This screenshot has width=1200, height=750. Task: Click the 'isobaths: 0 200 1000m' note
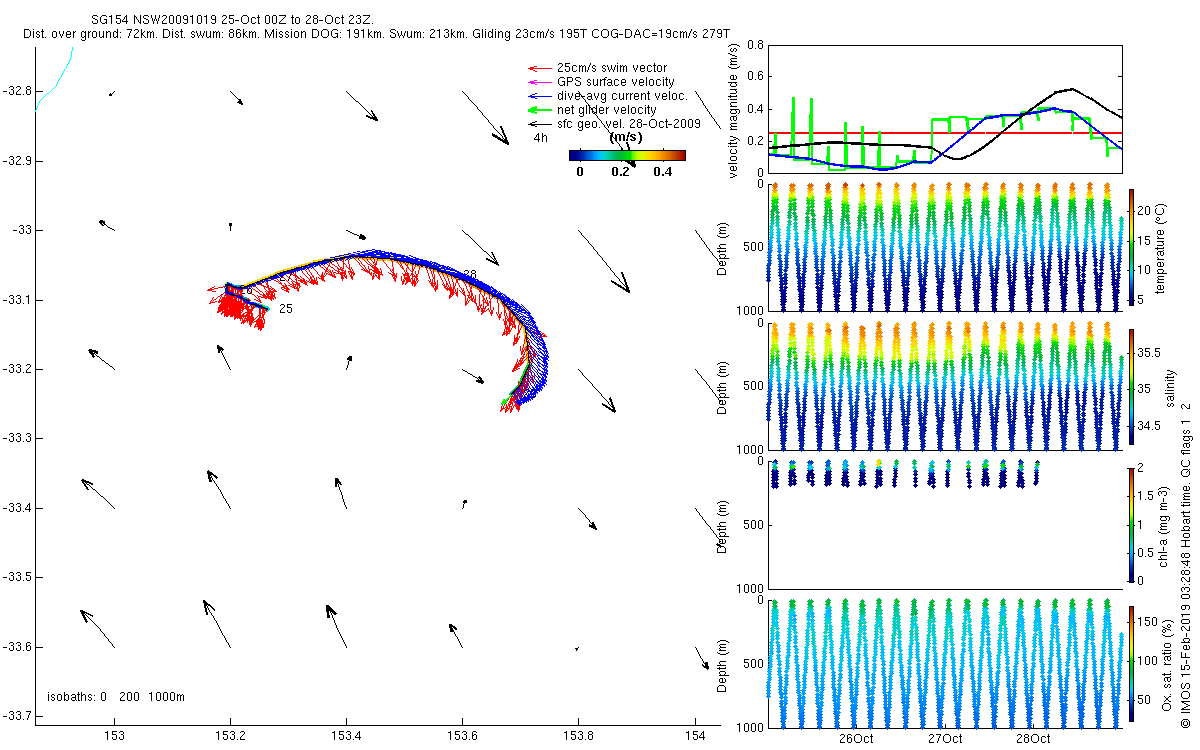point(116,697)
